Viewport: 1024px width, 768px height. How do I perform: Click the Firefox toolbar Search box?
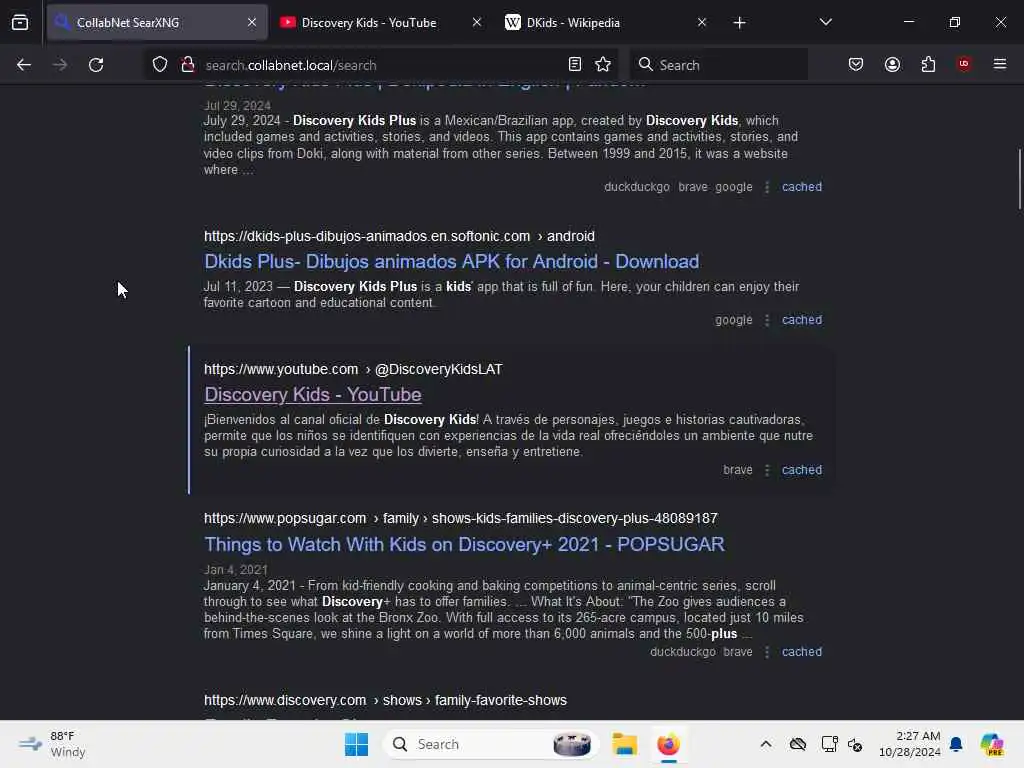pos(718,65)
